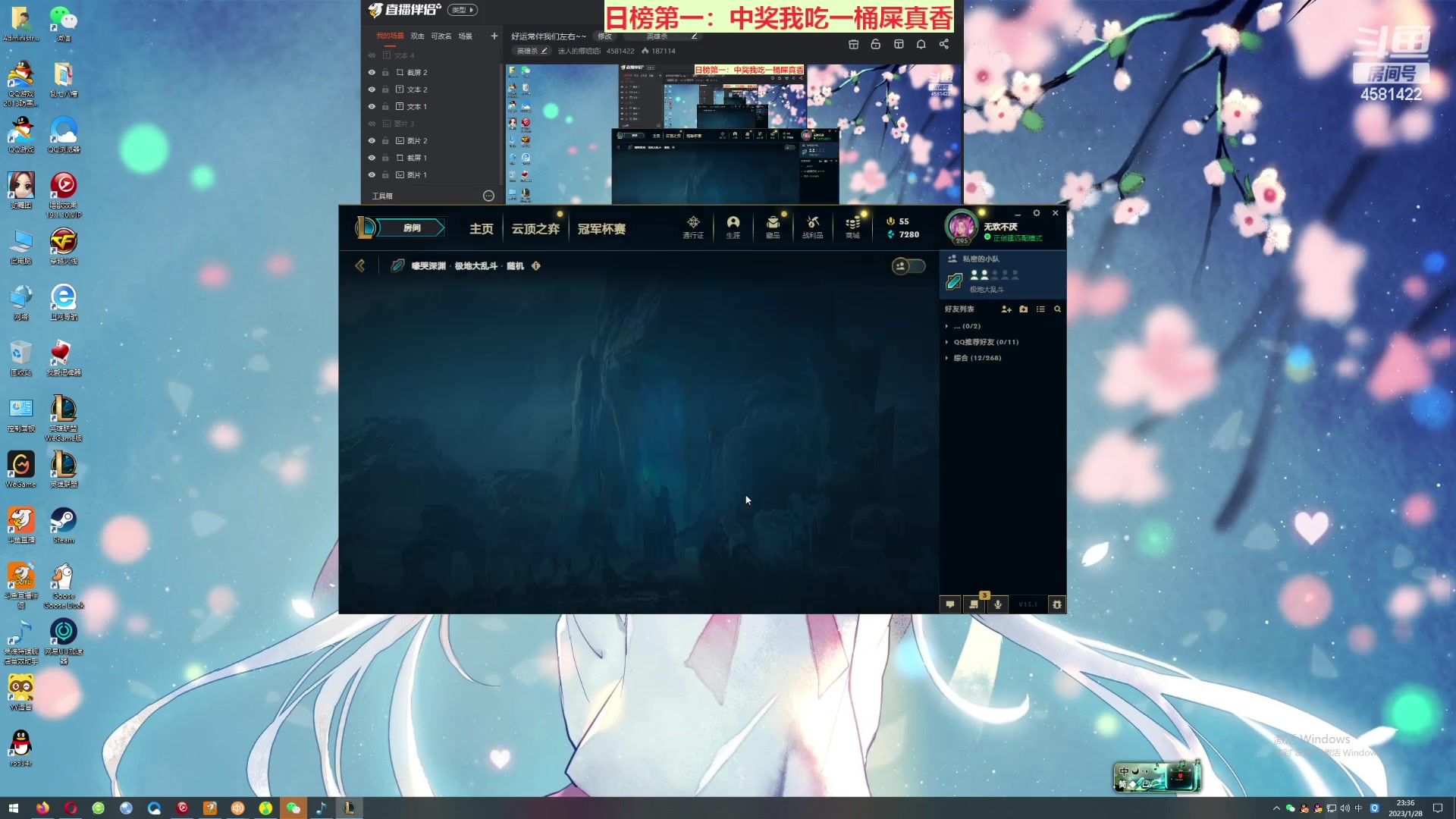1456x819 pixels.
Task: Toggle the lock on 截屏 2 source
Action: pos(385,73)
